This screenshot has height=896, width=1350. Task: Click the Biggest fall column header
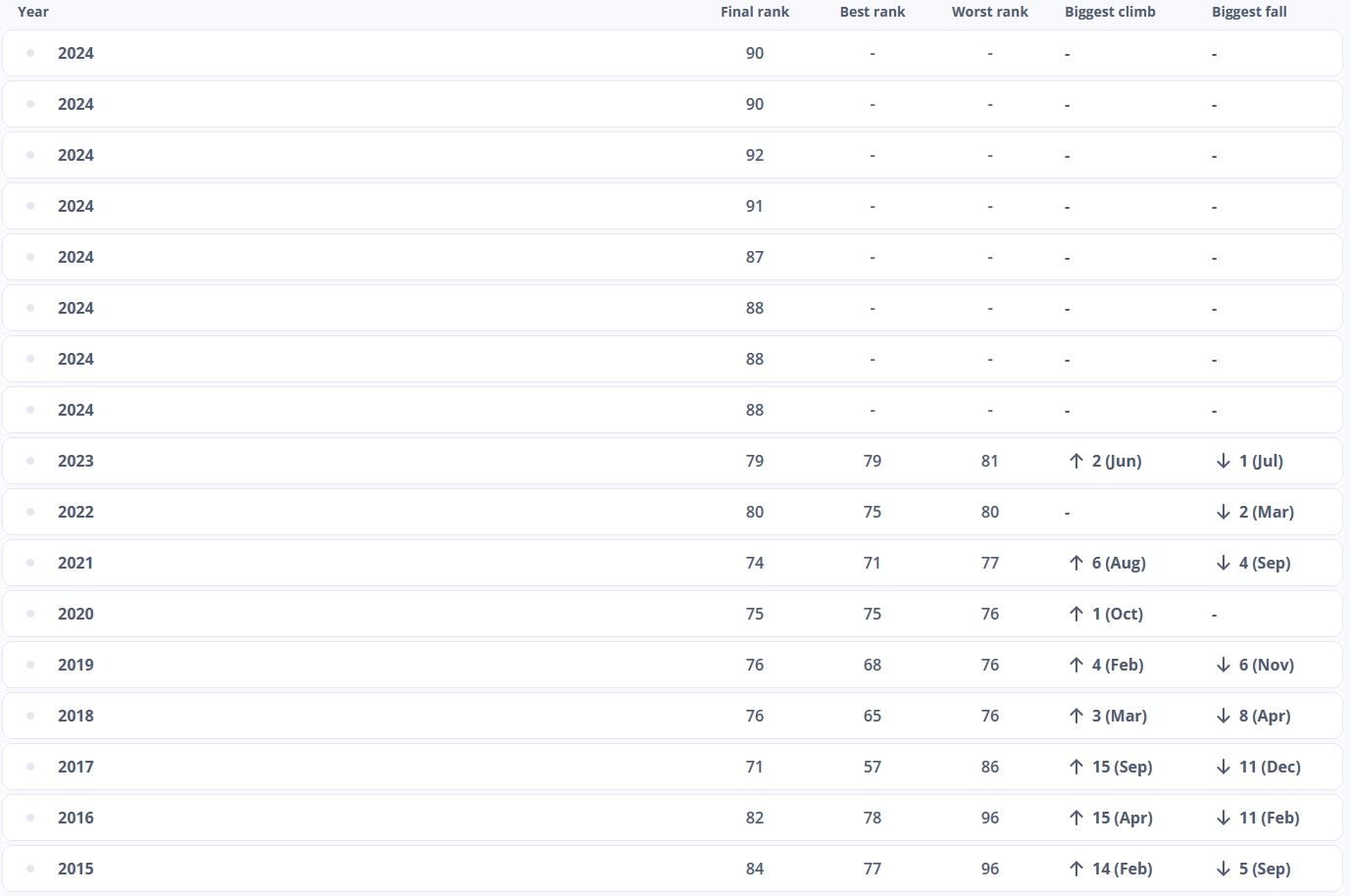[1249, 12]
